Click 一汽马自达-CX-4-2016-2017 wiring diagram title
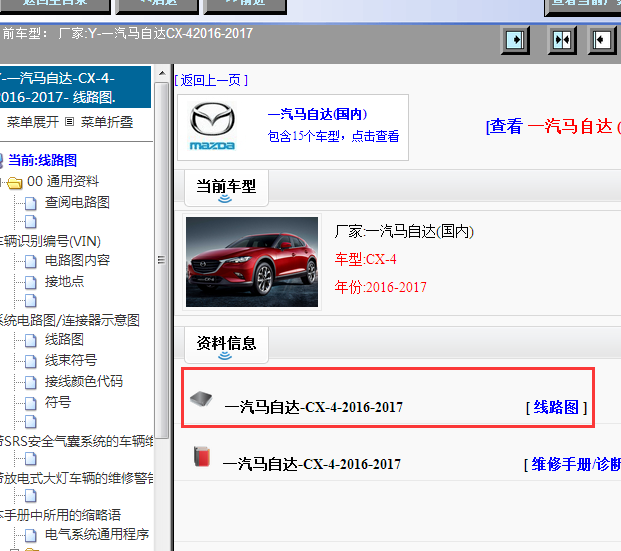This screenshot has height=551, width=621. pos(313,407)
